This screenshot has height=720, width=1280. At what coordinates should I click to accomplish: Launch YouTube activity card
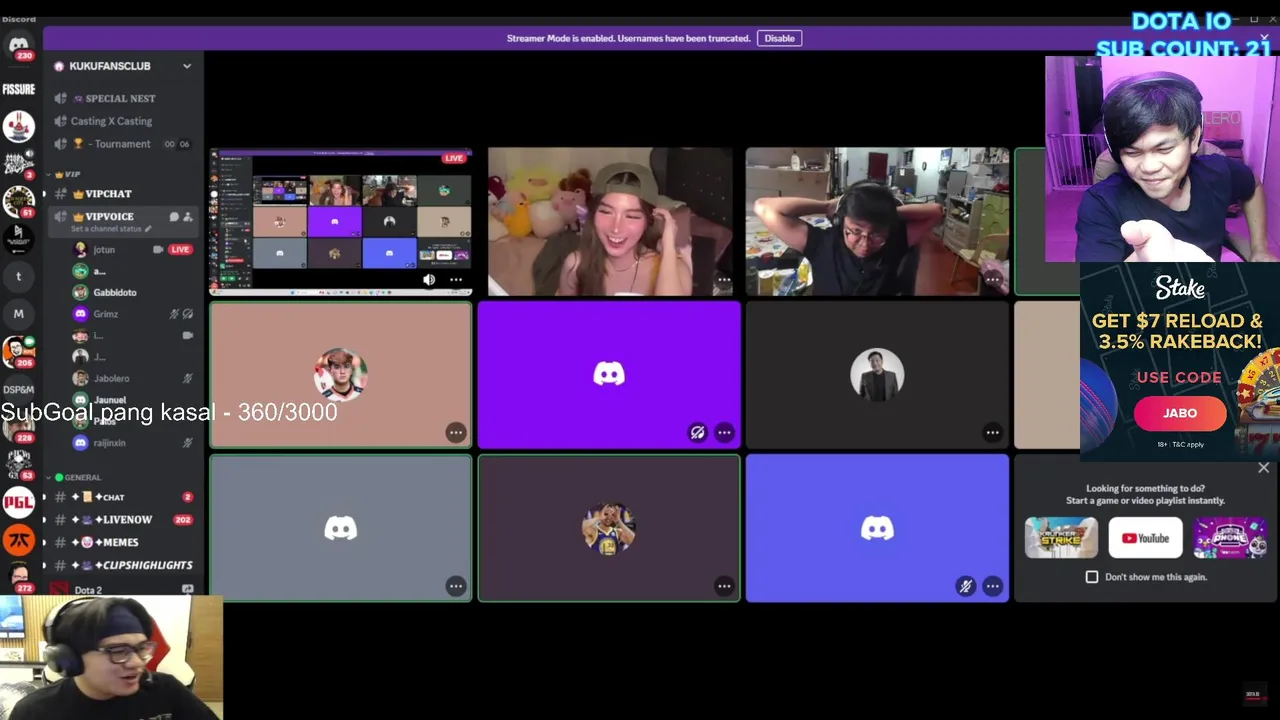[1145, 538]
